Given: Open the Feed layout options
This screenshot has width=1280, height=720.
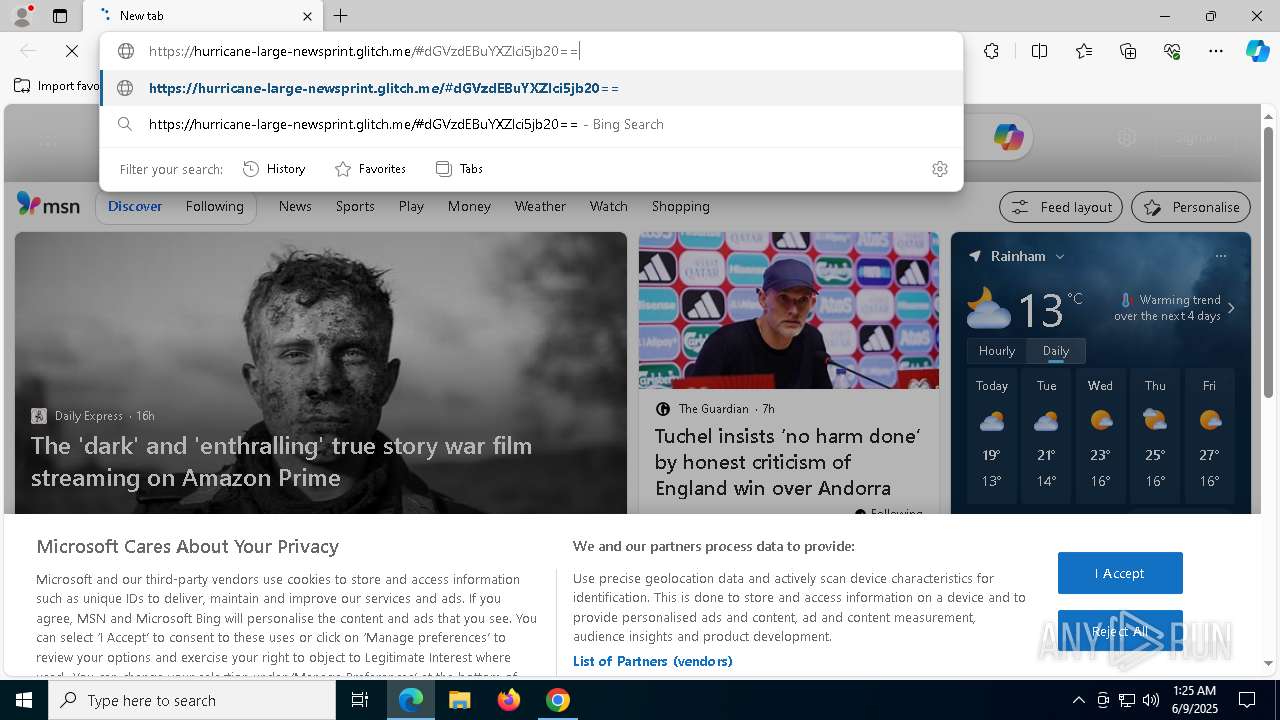Looking at the screenshot, I should (1062, 207).
